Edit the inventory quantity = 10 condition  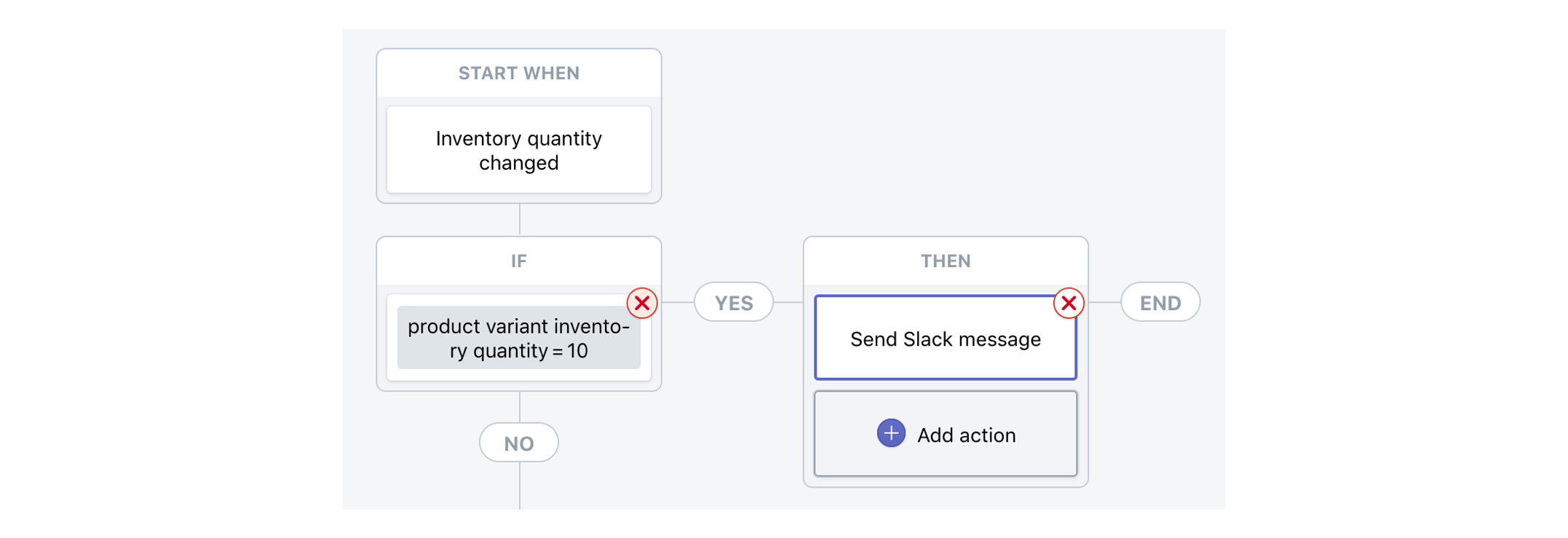point(518,339)
